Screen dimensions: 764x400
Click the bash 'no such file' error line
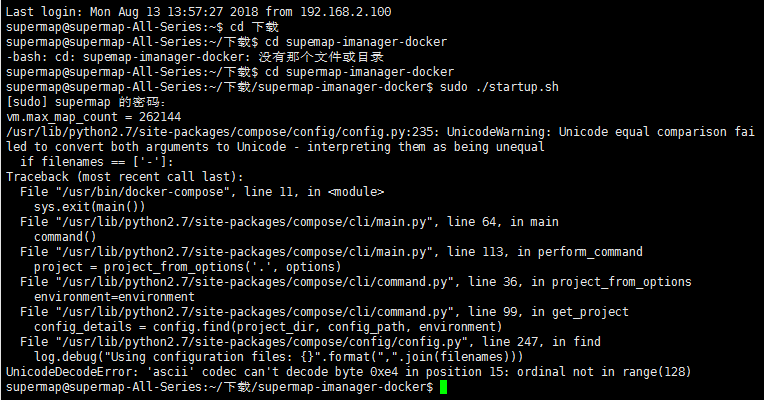[195, 57]
